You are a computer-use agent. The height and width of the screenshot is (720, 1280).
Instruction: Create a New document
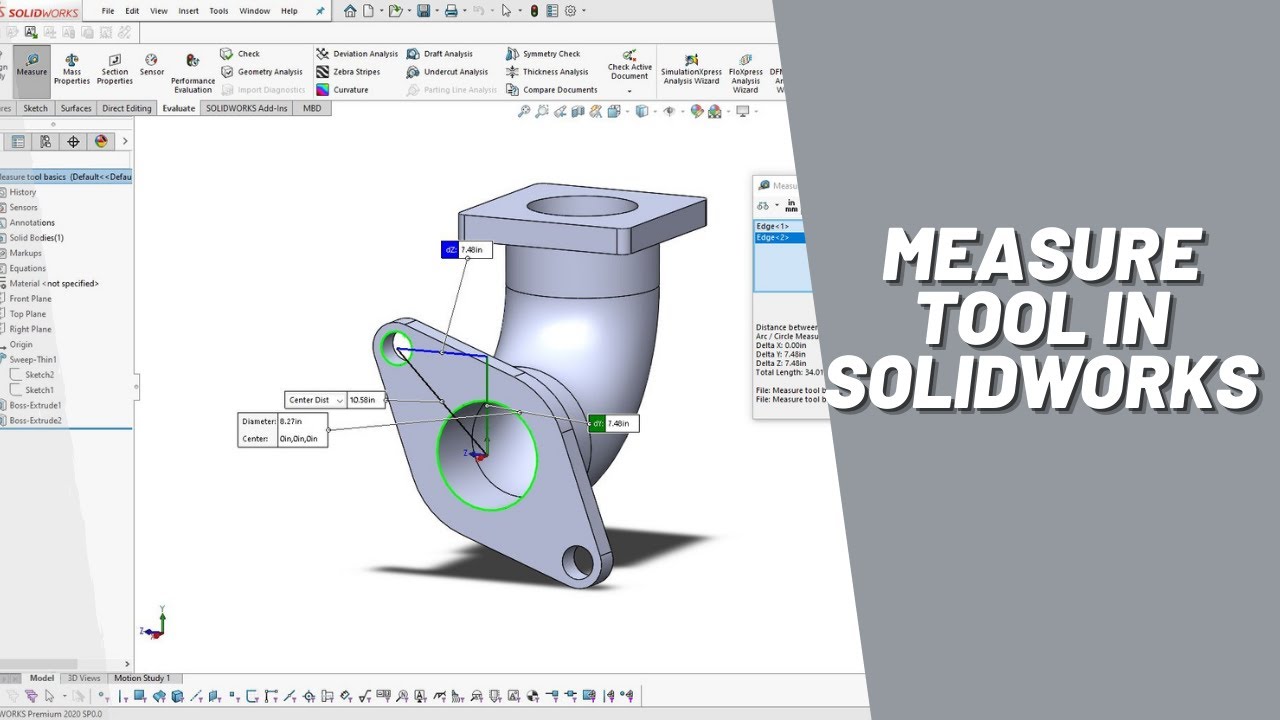click(x=369, y=11)
